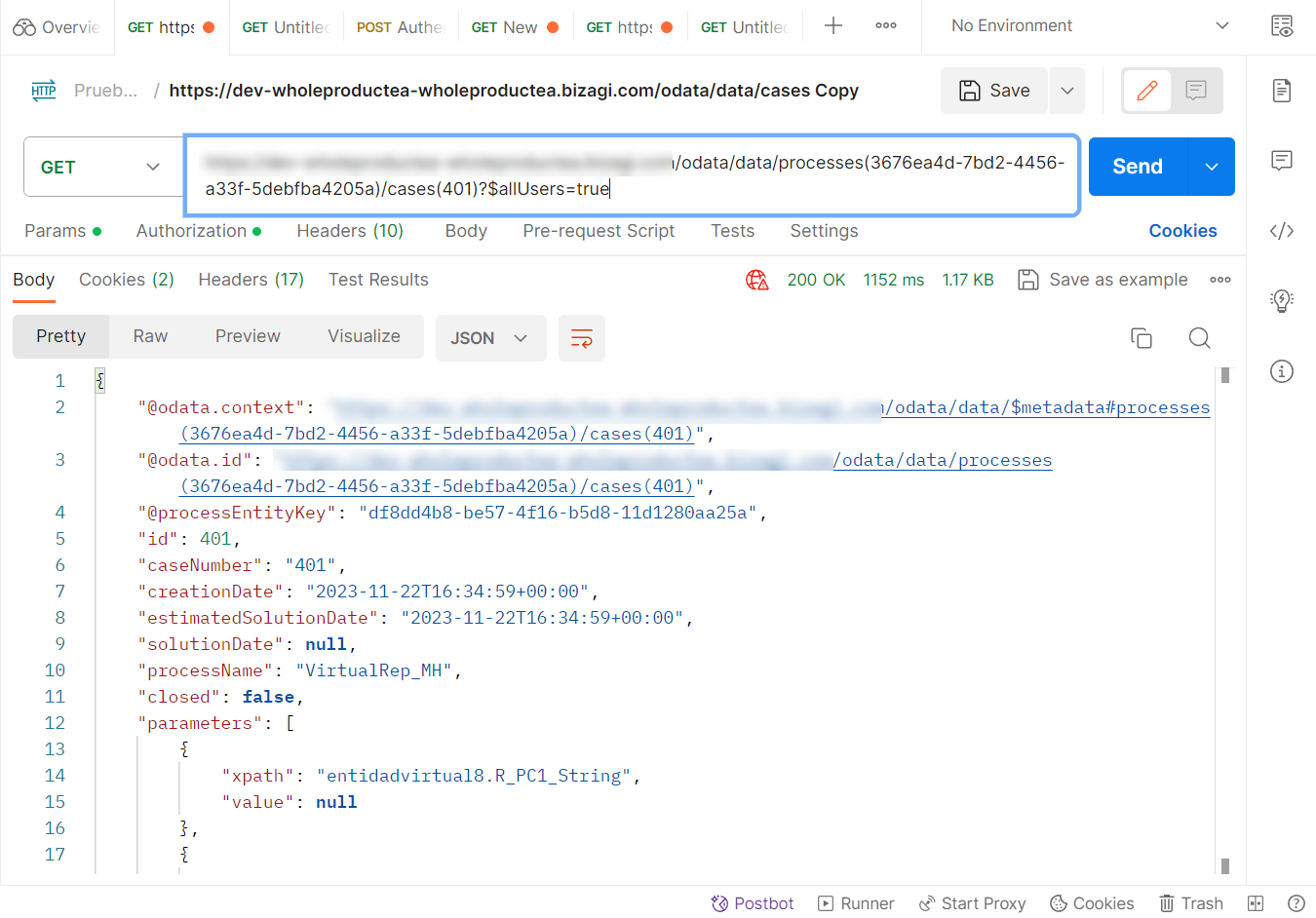This screenshot has height=918, width=1316.
Task: Toggle line wrap icon
Action: (x=582, y=338)
